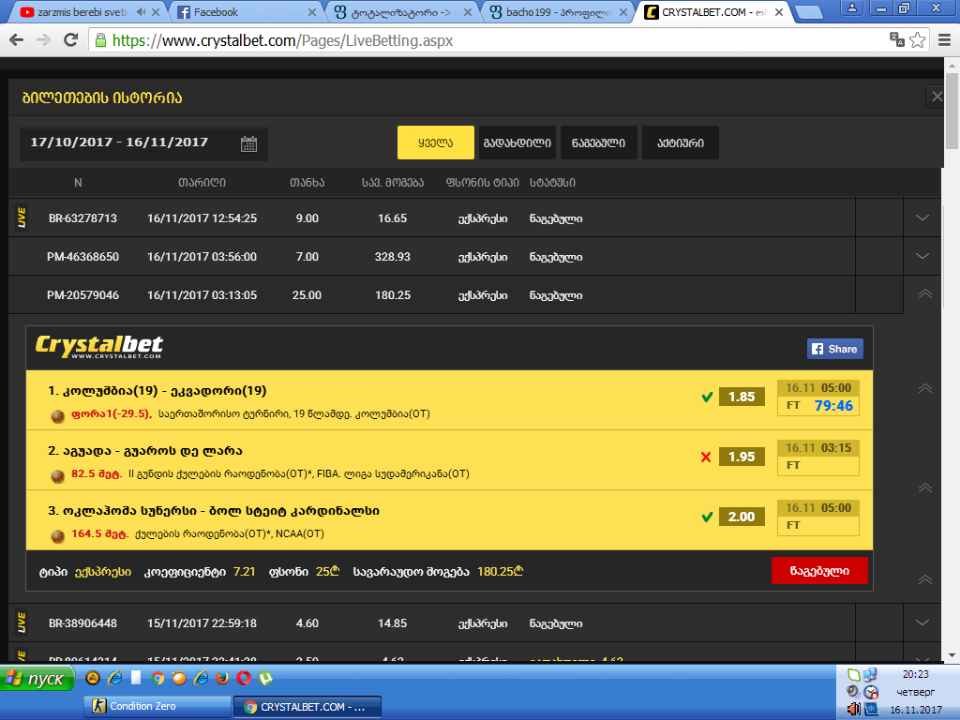This screenshot has width=960, height=720.
Task: Select the გადახდილი filter tab
Action: (517, 143)
